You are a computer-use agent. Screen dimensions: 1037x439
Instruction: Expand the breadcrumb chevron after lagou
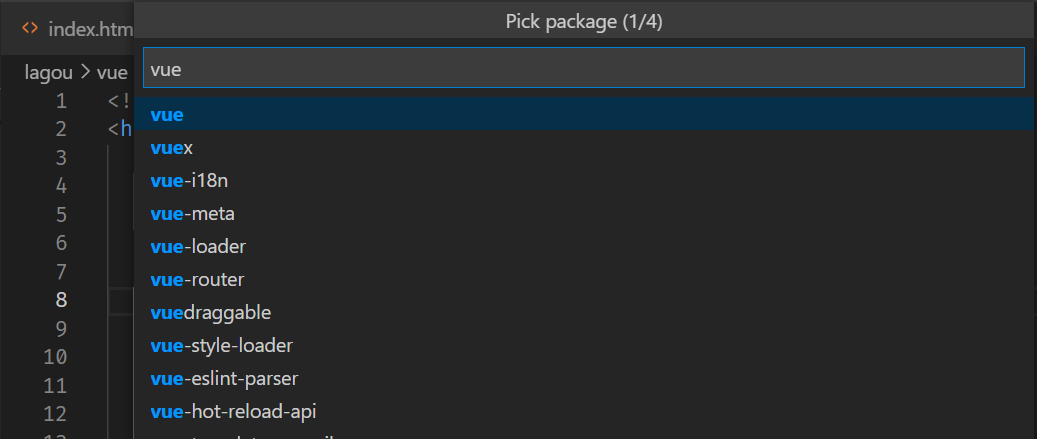85,72
